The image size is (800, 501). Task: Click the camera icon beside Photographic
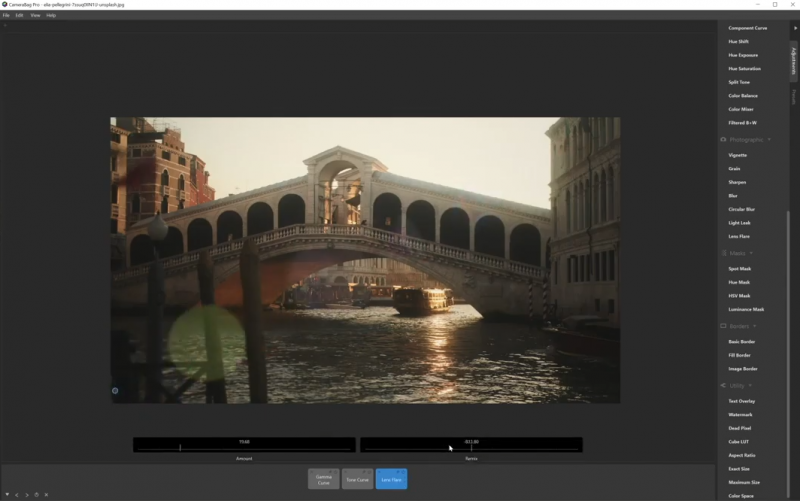point(723,140)
